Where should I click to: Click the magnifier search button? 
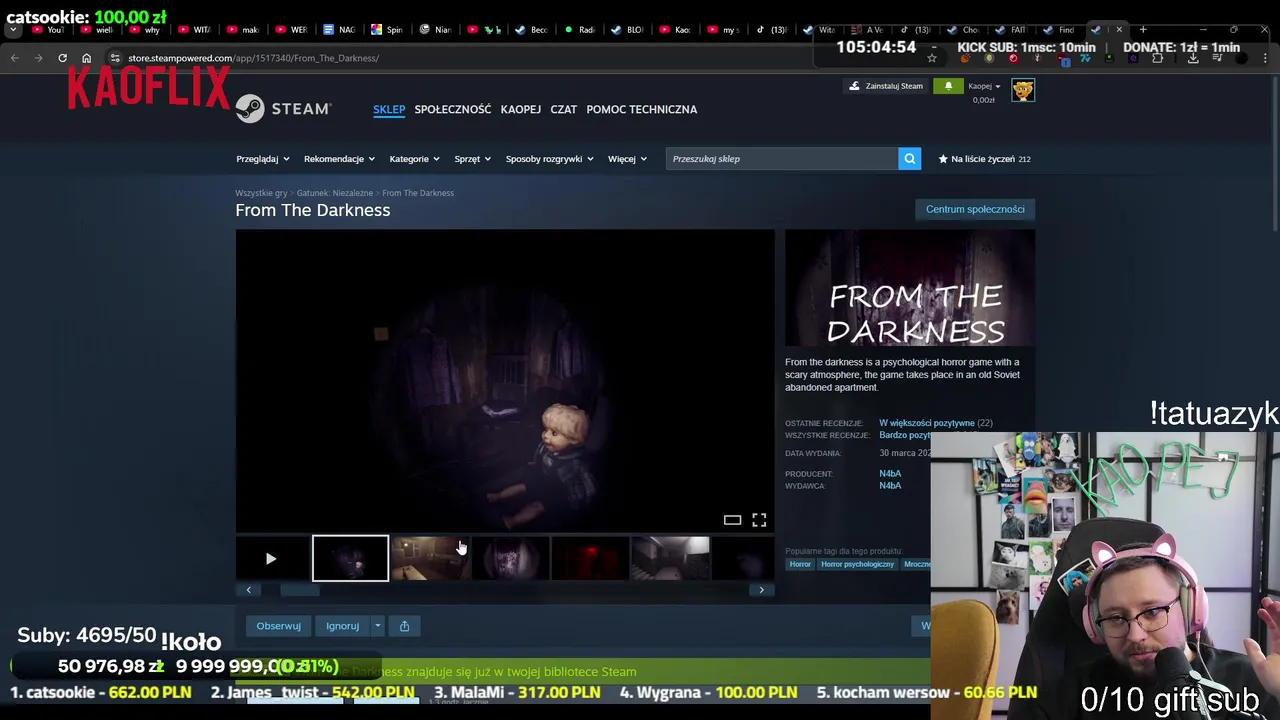tap(909, 159)
